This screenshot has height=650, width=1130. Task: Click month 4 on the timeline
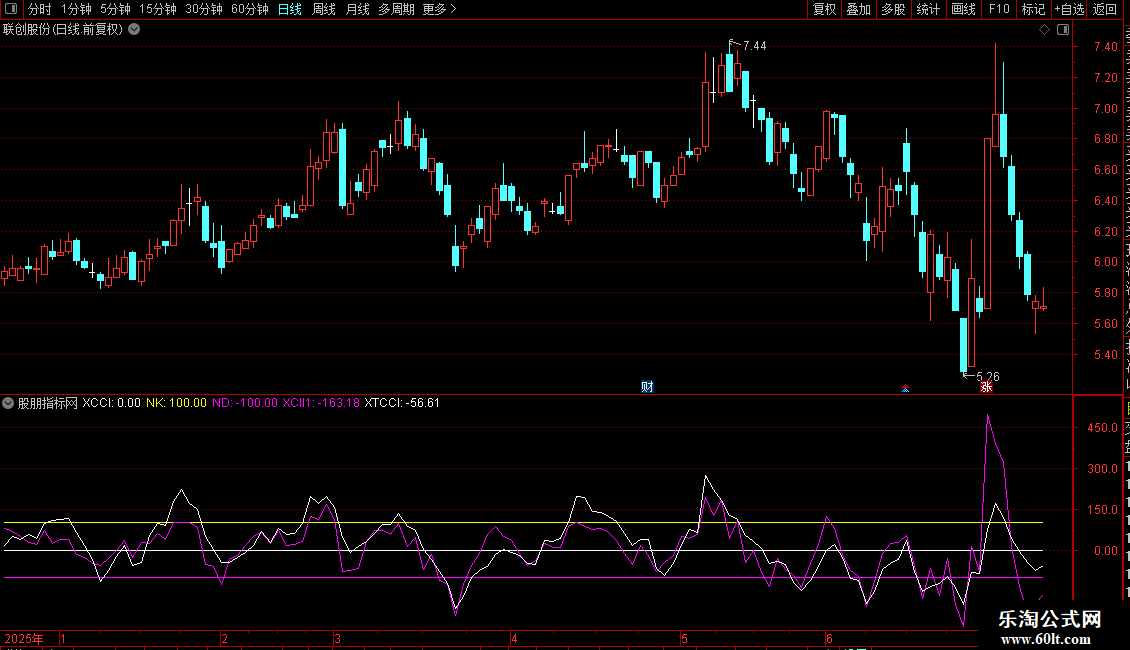(514, 638)
